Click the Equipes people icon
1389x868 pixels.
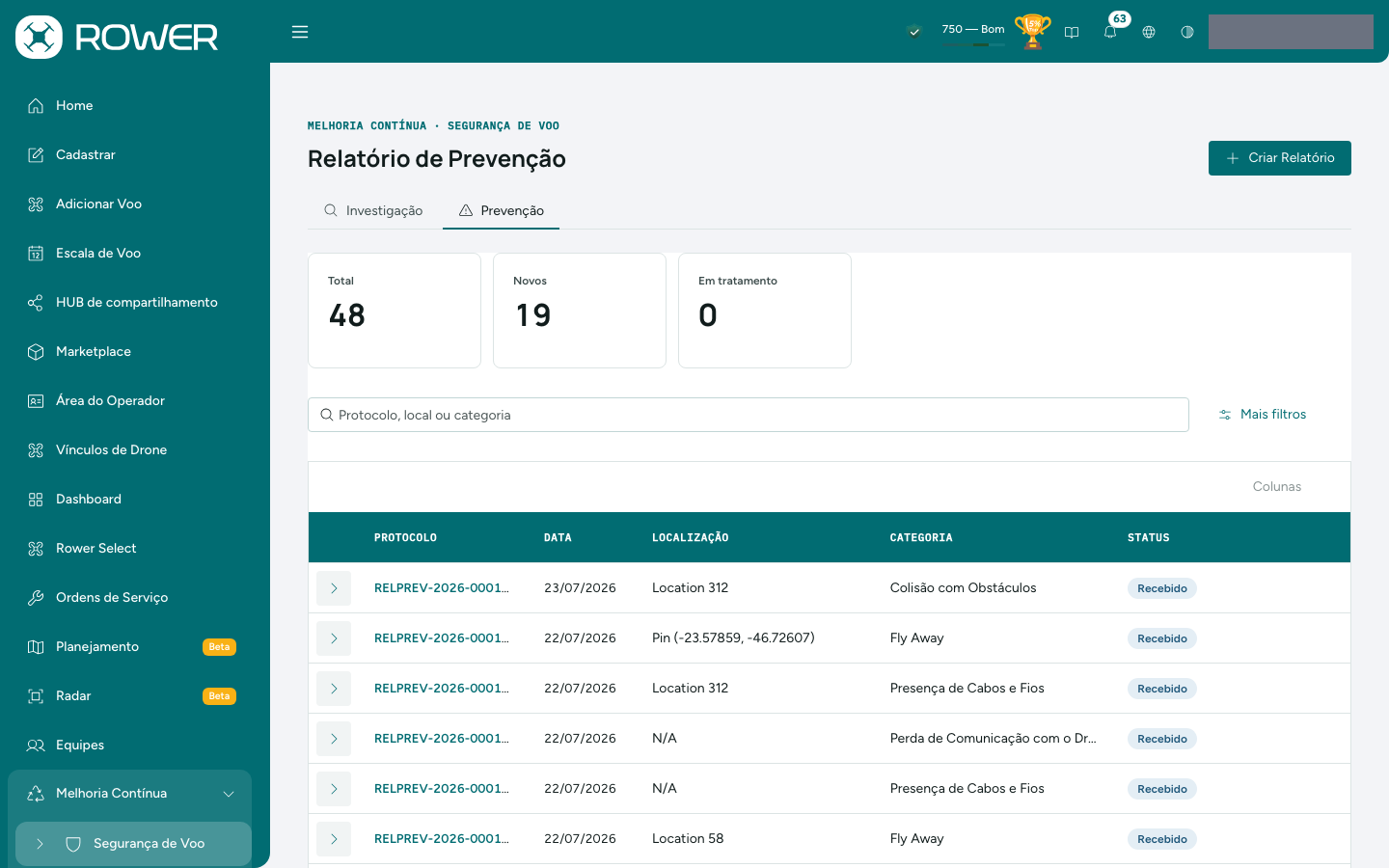tap(36, 746)
